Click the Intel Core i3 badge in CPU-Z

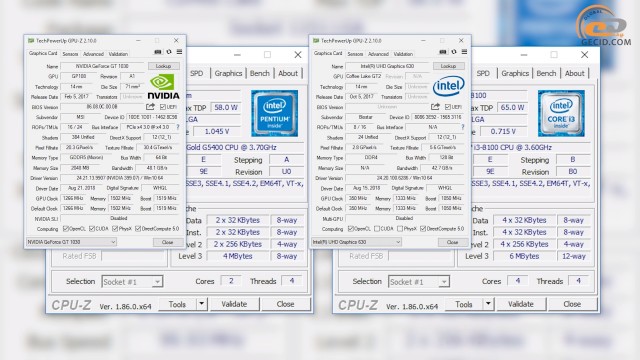(x=561, y=113)
